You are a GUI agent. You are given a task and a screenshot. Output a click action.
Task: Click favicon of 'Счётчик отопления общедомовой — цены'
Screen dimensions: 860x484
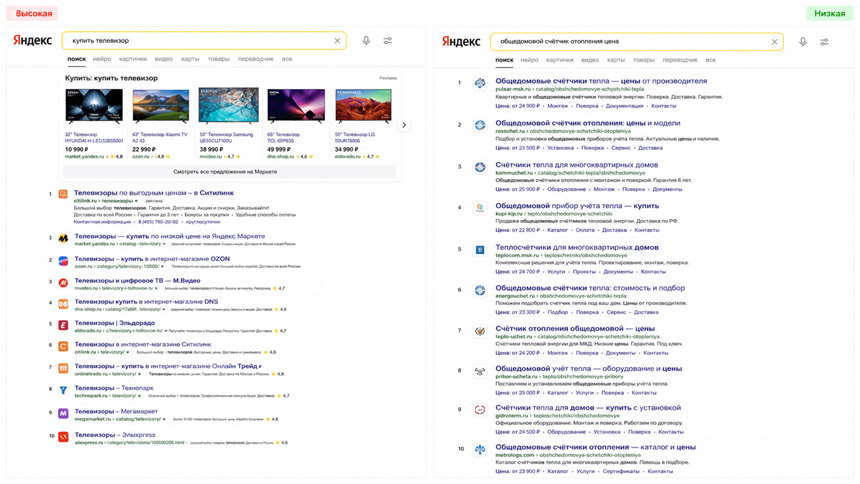pyautogui.click(x=480, y=331)
